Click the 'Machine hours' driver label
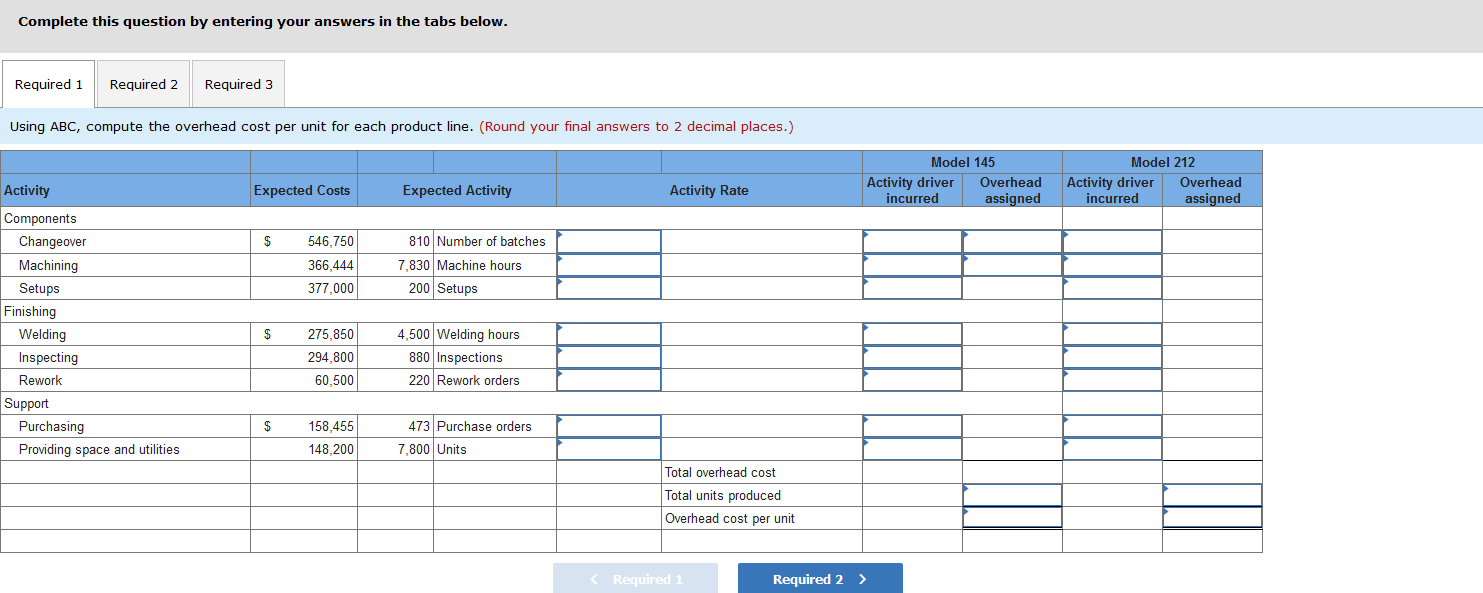This screenshot has height=593, width=1483. 479,265
